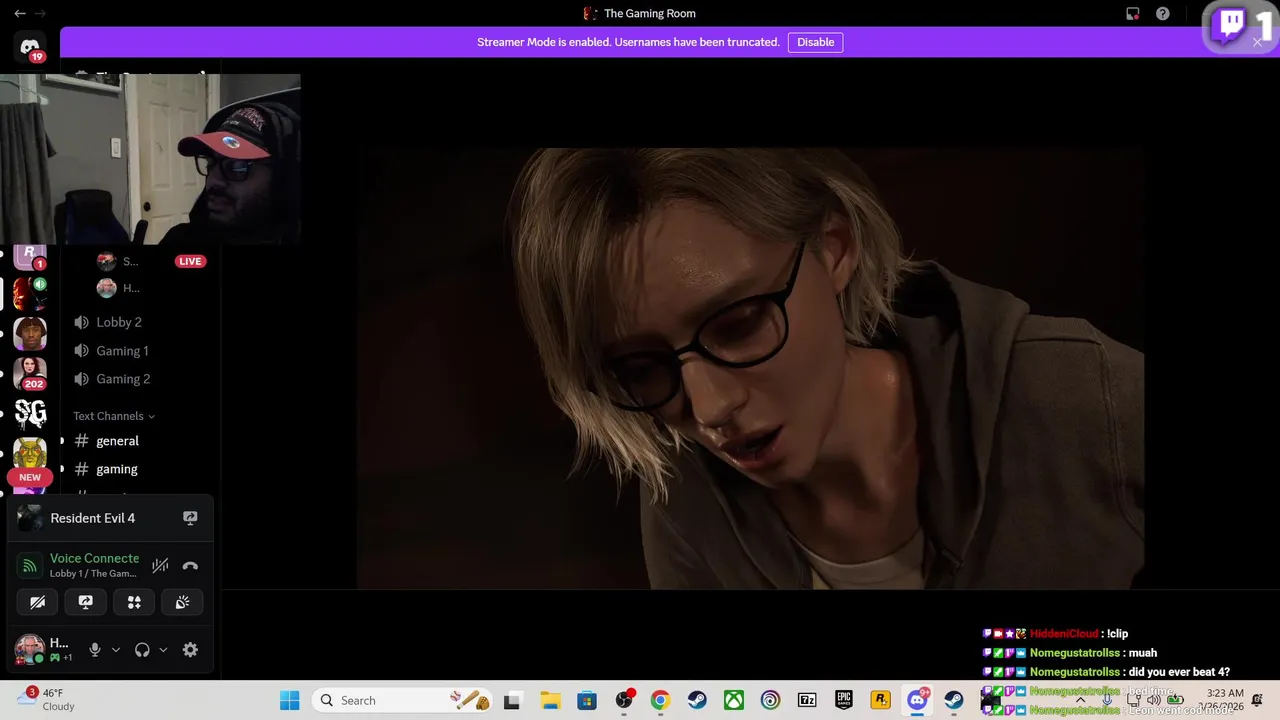
Task: Disable Streamer Mode via banner button
Action: 815,42
